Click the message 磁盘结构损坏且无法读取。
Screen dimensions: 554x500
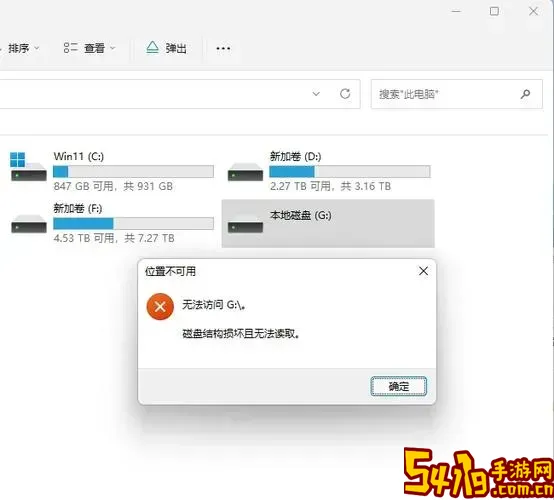[x=241, y=333]
